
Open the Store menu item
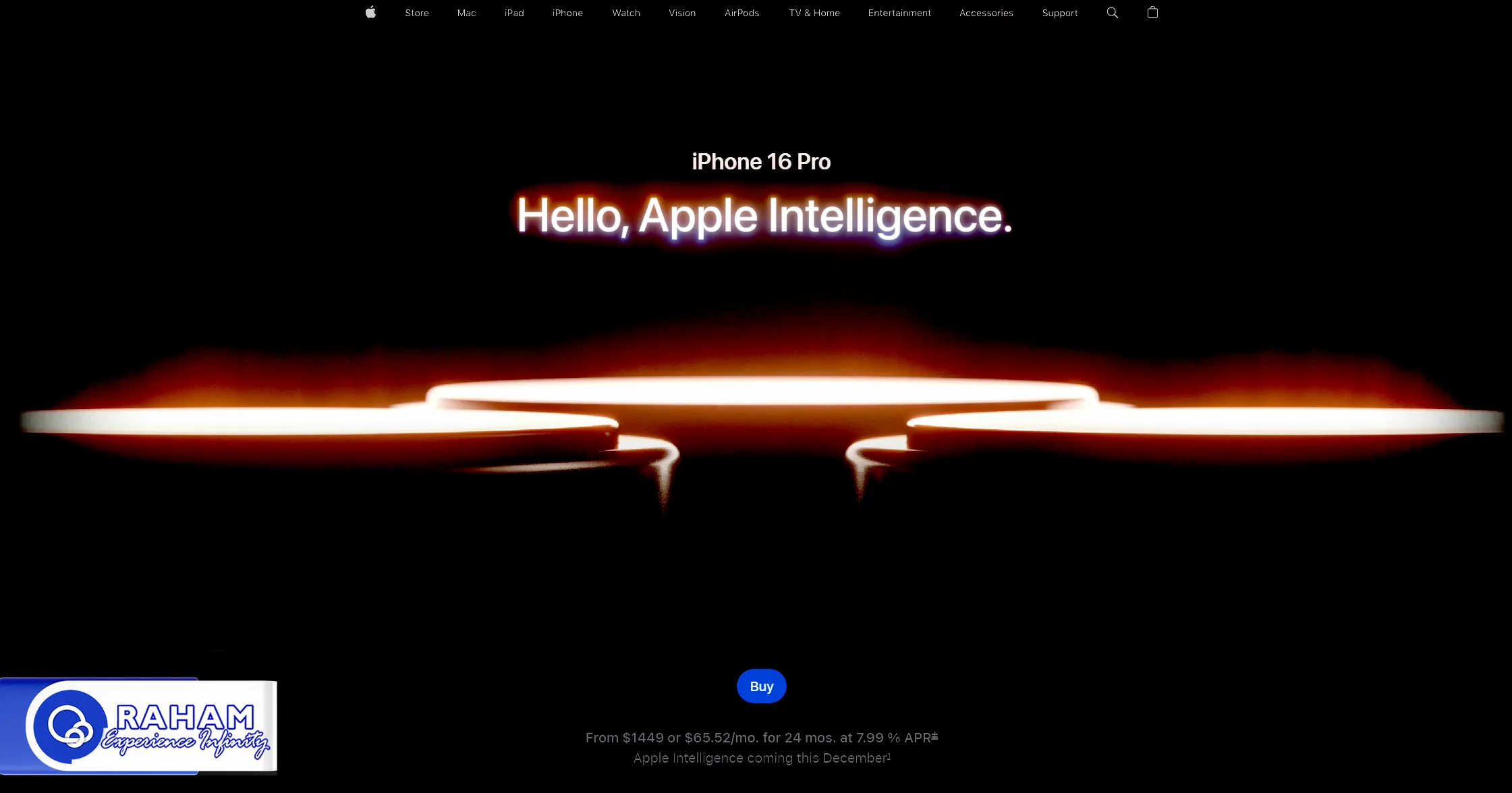(417, 13)
